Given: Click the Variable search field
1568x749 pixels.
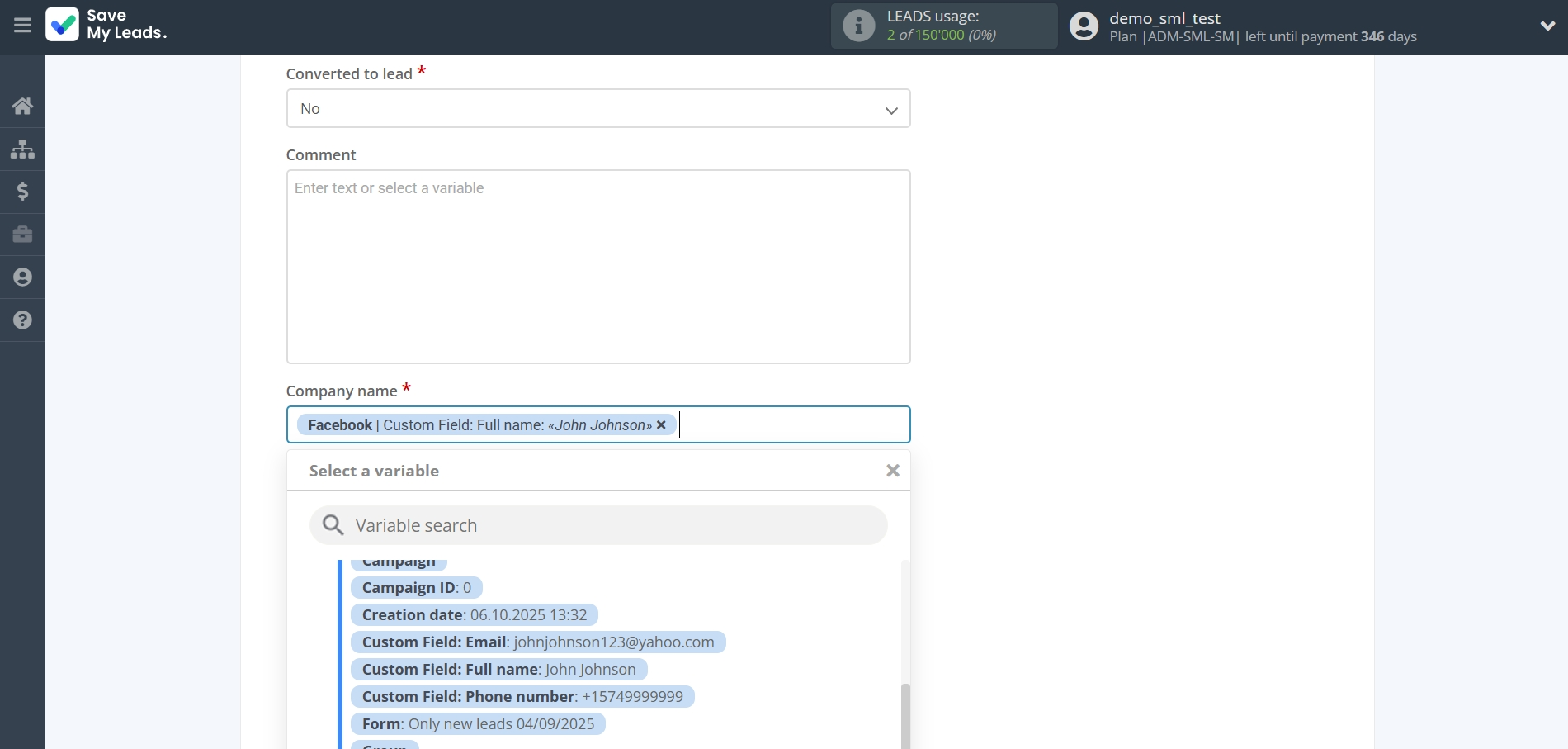Looking at the screenshot, I should click(611, 526).
